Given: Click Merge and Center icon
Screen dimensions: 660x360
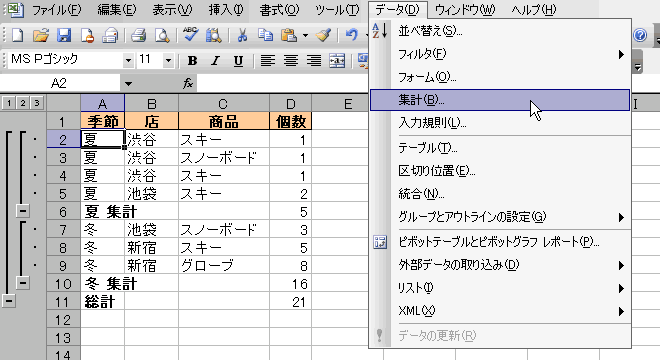Looking at the screenshot, I should pyautogui.click(x=337, y=61).
